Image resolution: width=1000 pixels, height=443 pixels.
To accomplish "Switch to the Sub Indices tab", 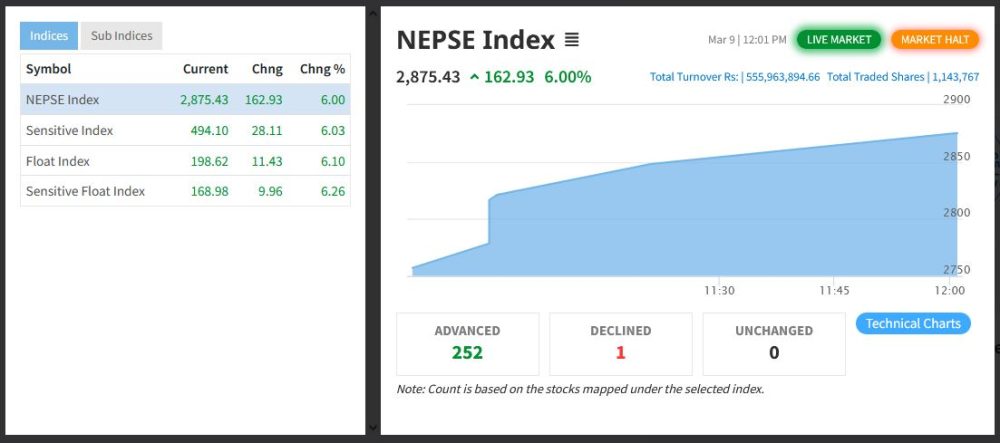I will [121, 36].
